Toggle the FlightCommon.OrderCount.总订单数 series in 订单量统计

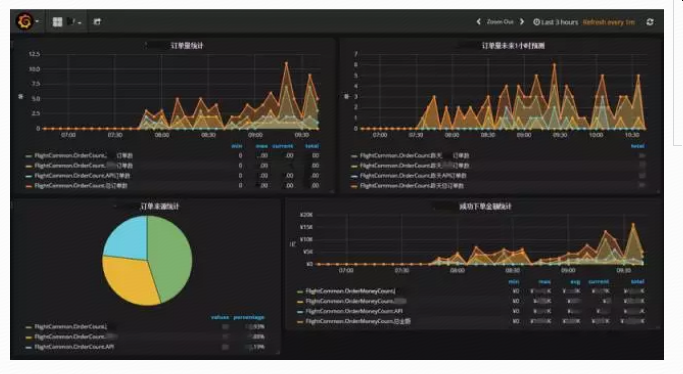pos(81,186)
